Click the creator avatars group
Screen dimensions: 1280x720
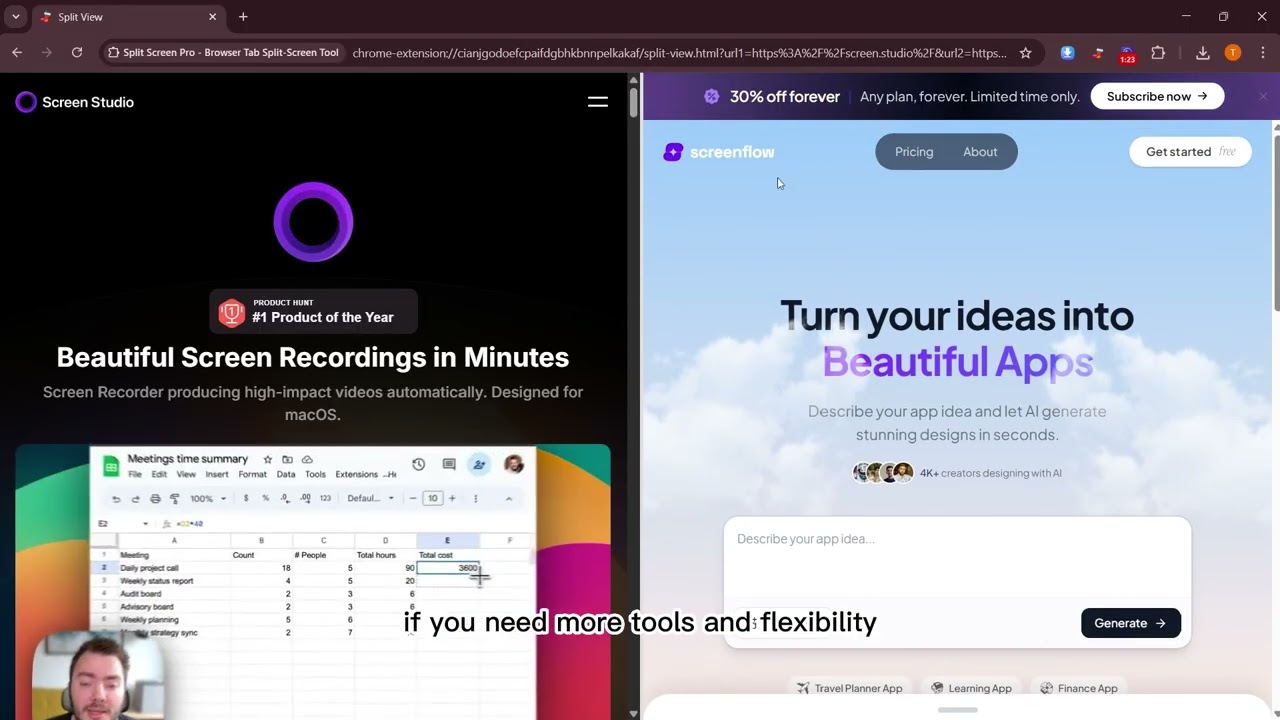coord(883,473)
